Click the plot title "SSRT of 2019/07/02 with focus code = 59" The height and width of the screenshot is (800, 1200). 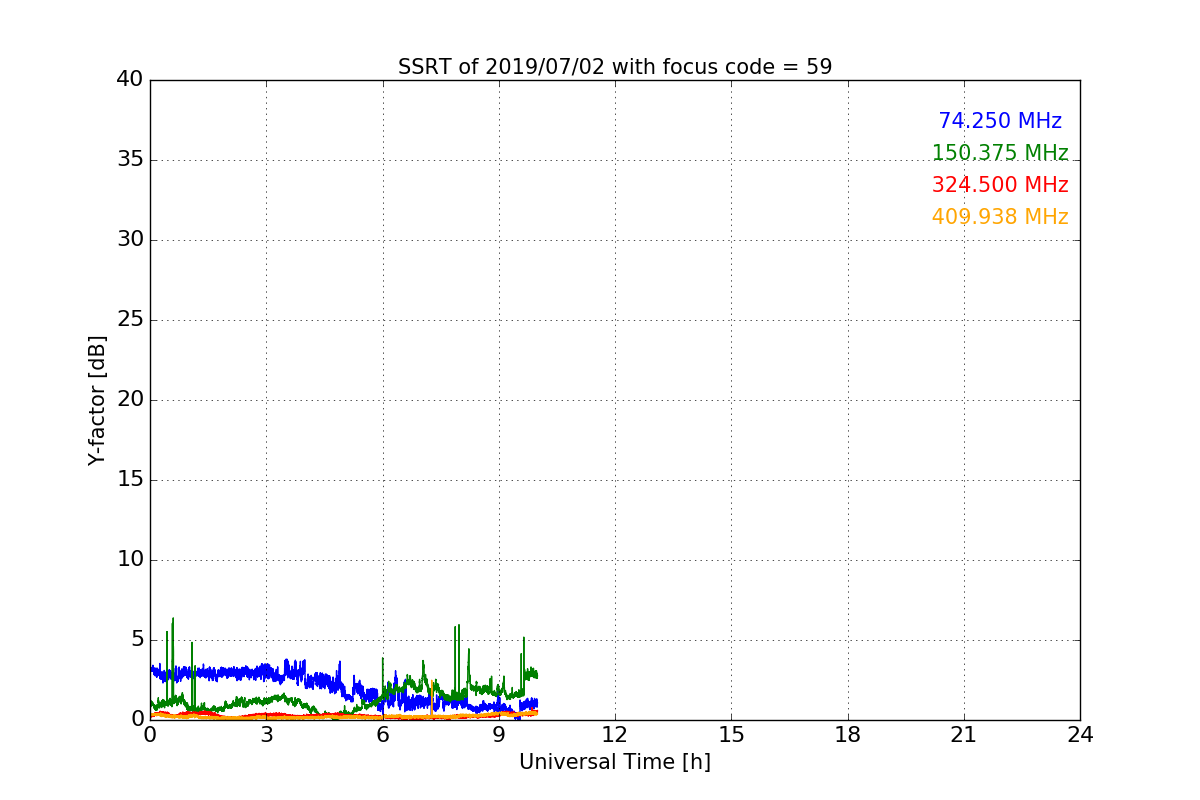(x=615, y=67)
